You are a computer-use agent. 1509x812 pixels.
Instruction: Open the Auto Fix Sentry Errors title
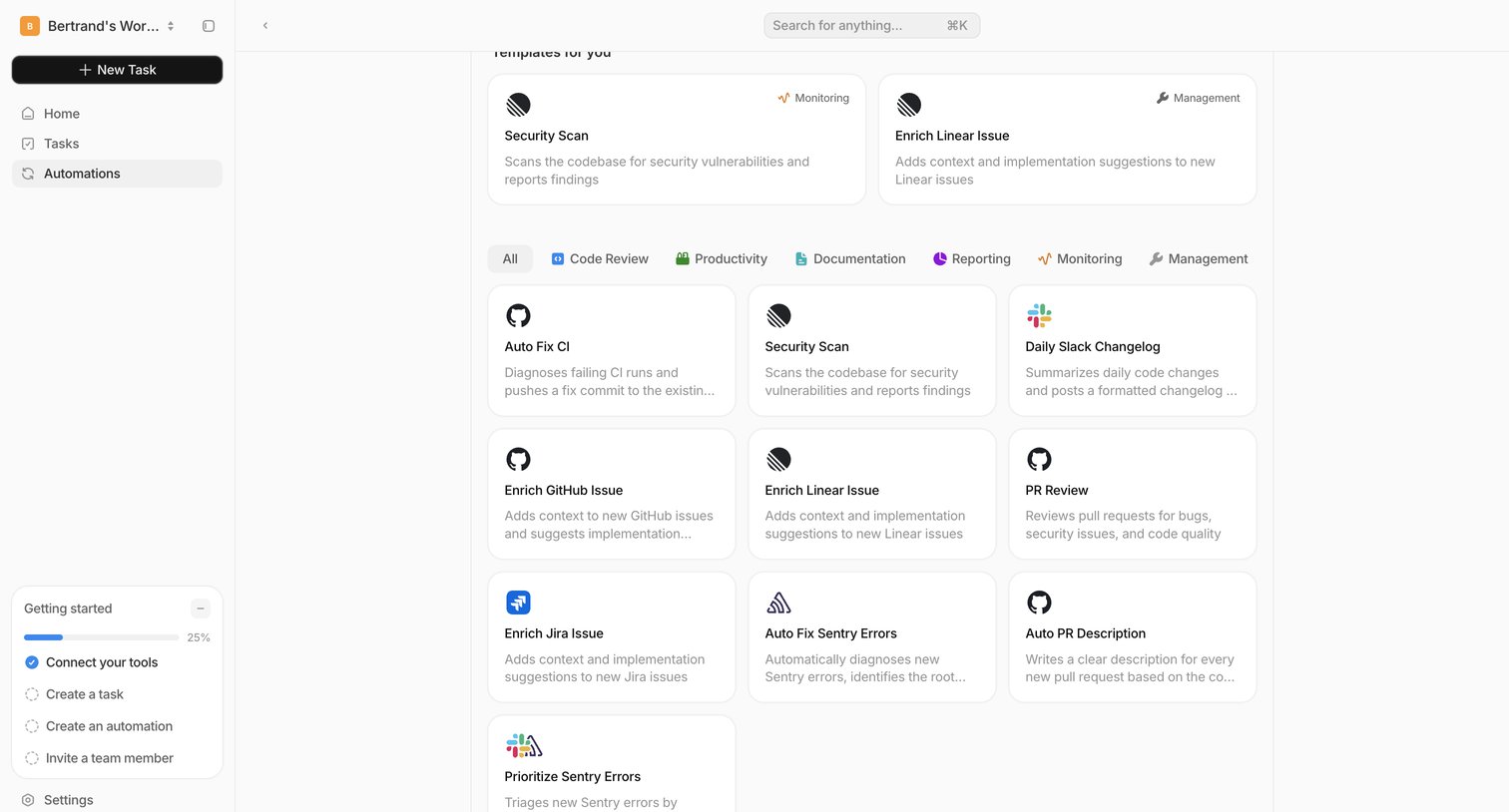831,633
